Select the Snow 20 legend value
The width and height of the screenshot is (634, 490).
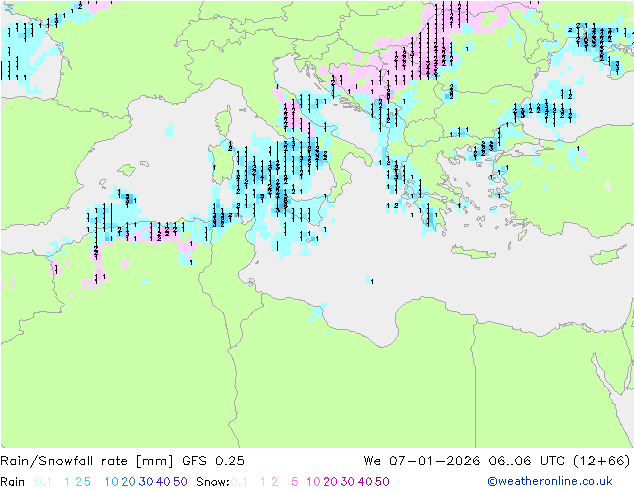(331, 482)
